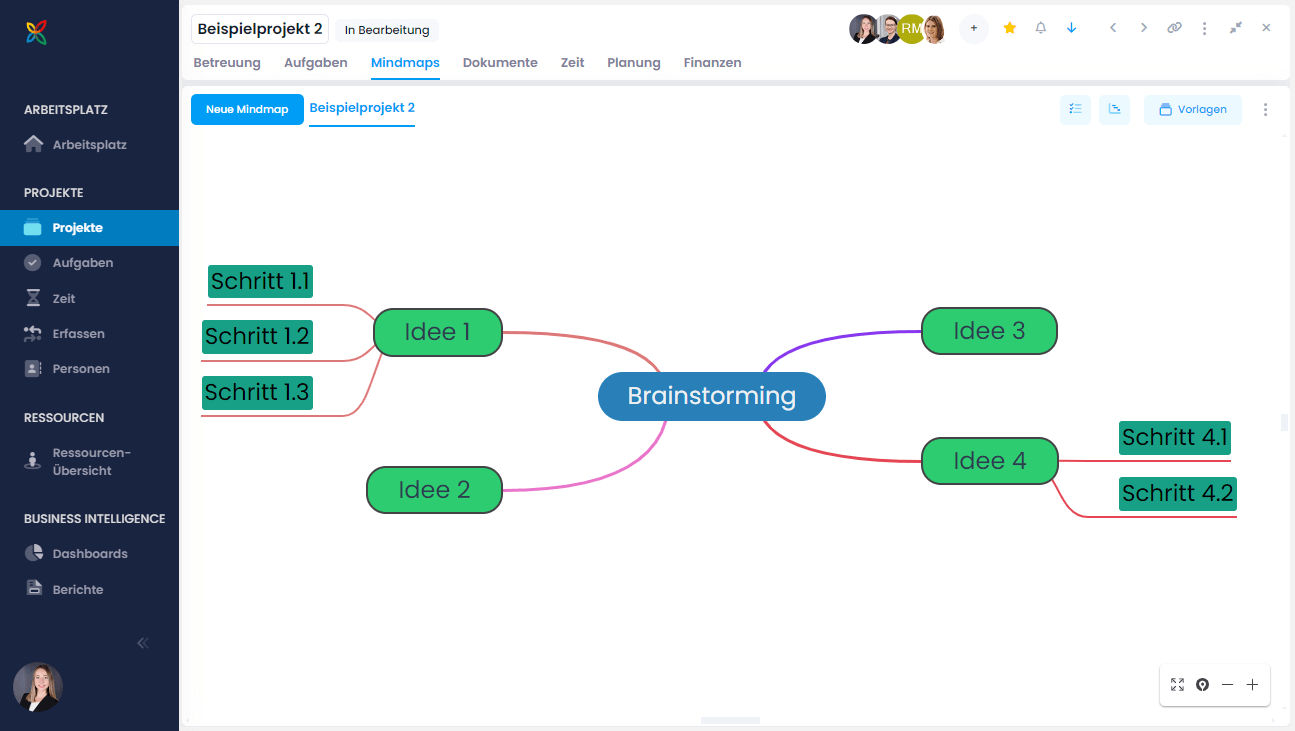1295x731 pixels.
Task: Collapse the sidebar with the double chevron
Action: click(x=142, y=643)
